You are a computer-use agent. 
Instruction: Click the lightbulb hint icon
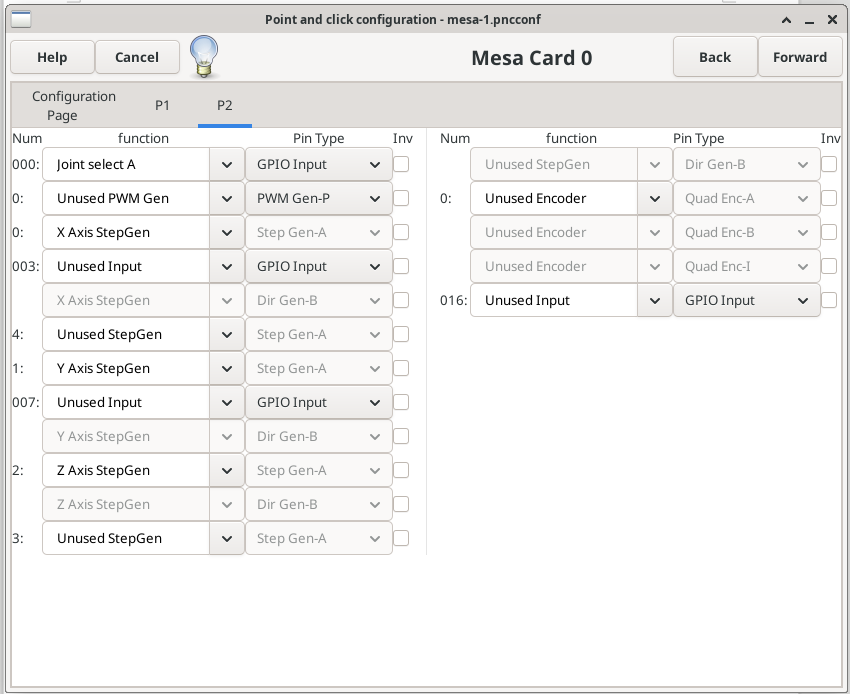pyautogui.click(x=204, y=56)
